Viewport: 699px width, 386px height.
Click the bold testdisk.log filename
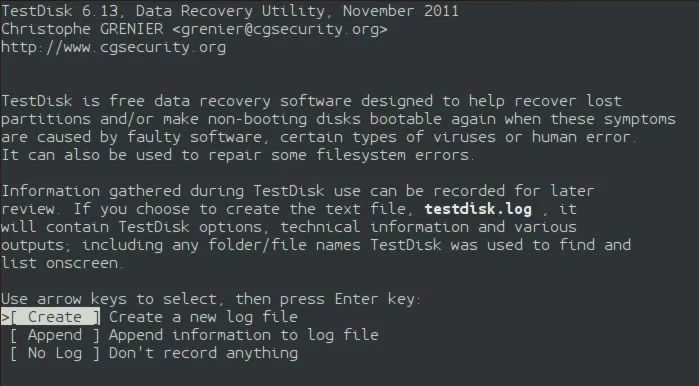tap(478, 209)
